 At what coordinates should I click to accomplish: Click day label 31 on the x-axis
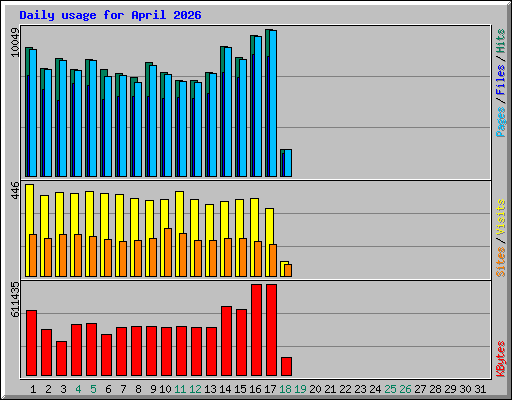click(480, 389)
